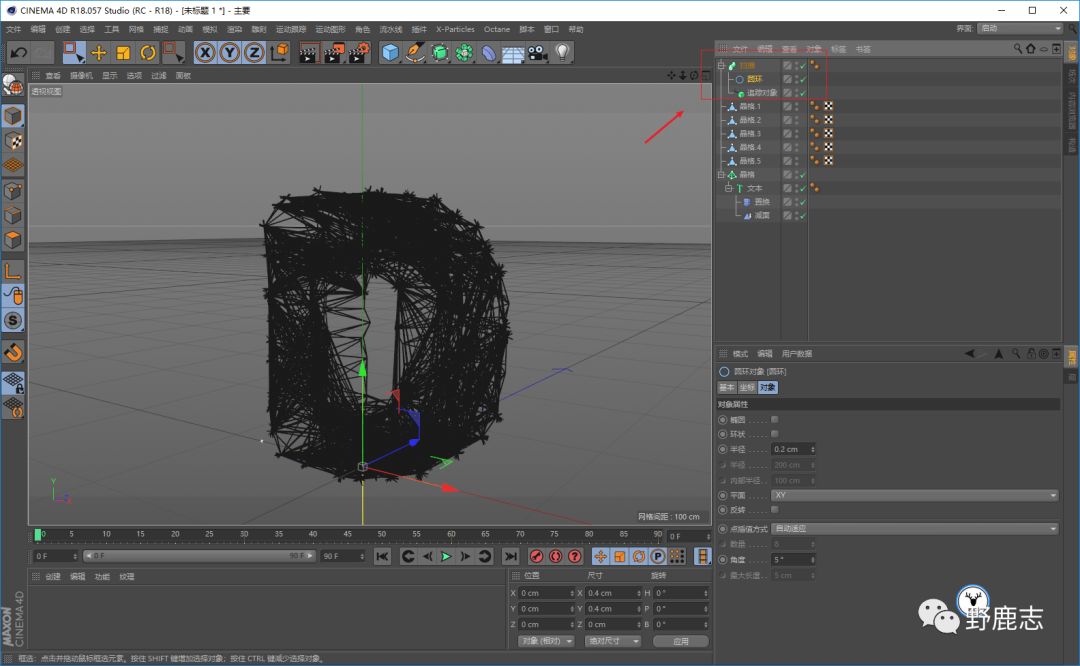1080x666 pixels.
Task: Toggle the 反转 (Reverse) checkbox
Action: 775,510
